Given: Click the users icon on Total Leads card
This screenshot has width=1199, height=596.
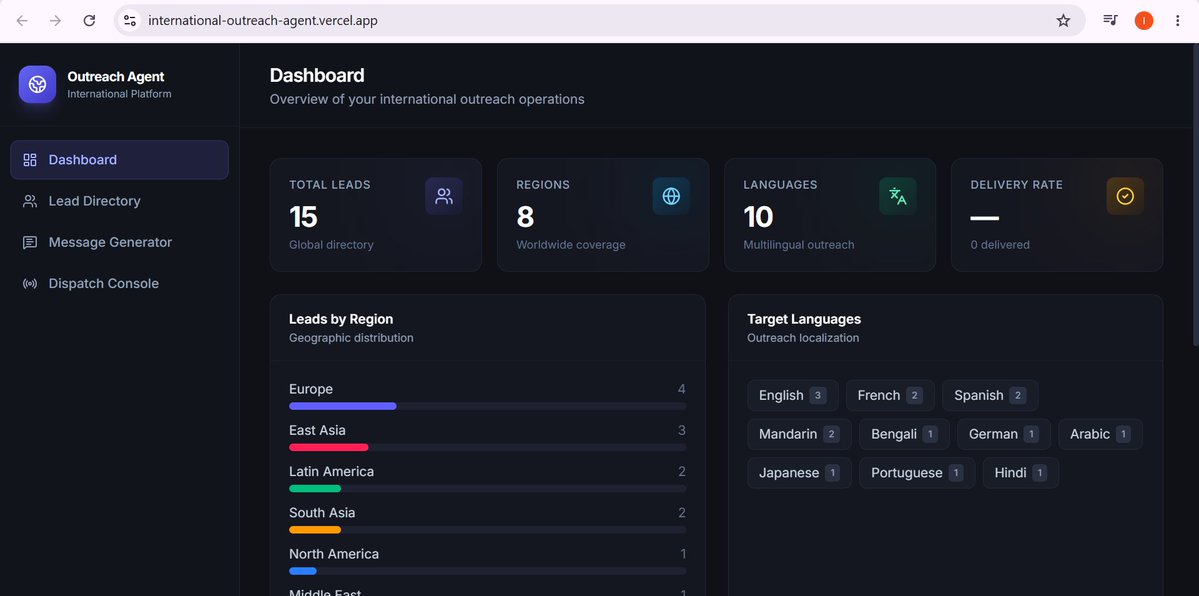Looking at the screenshot, I should click(x=444, y=196).
